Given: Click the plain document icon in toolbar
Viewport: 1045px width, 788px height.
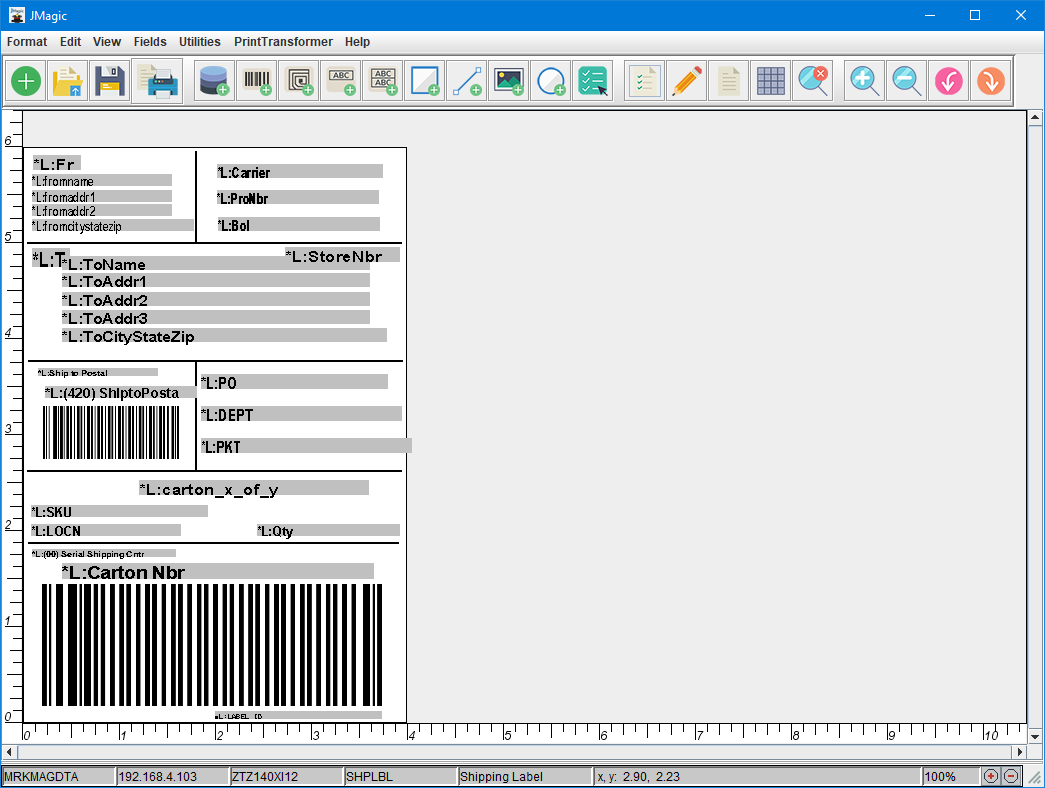Looking at the screenshot, I should (x=728, y=81).
